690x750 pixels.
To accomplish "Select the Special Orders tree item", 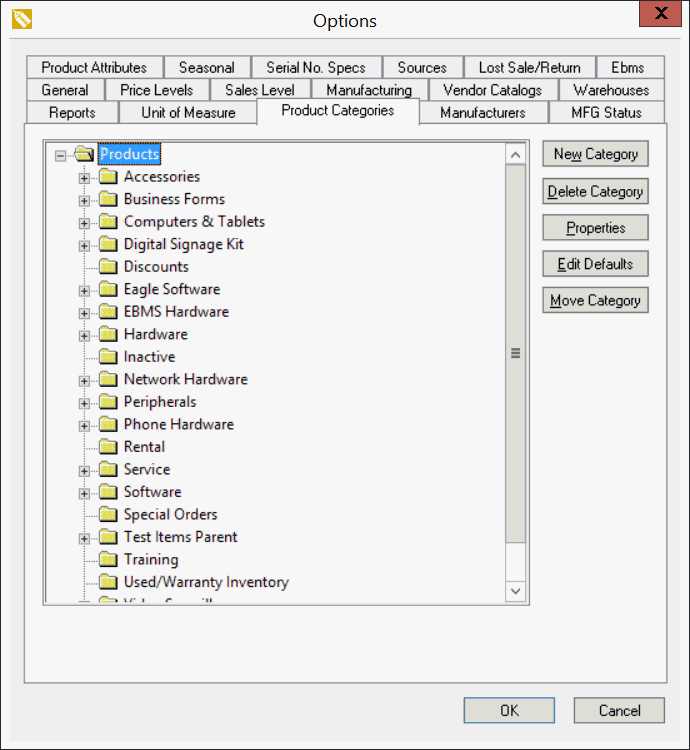I will (x=170, y=515).
